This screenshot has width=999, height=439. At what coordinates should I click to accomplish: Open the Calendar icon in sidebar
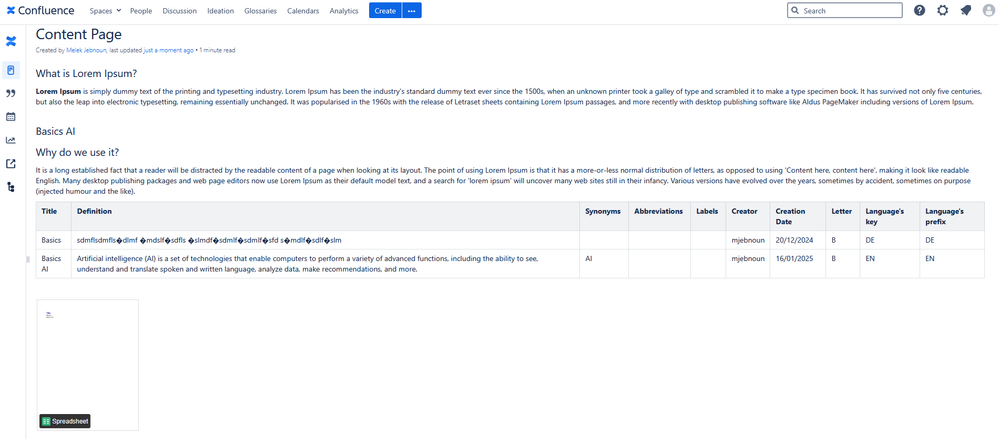[11, 117]
